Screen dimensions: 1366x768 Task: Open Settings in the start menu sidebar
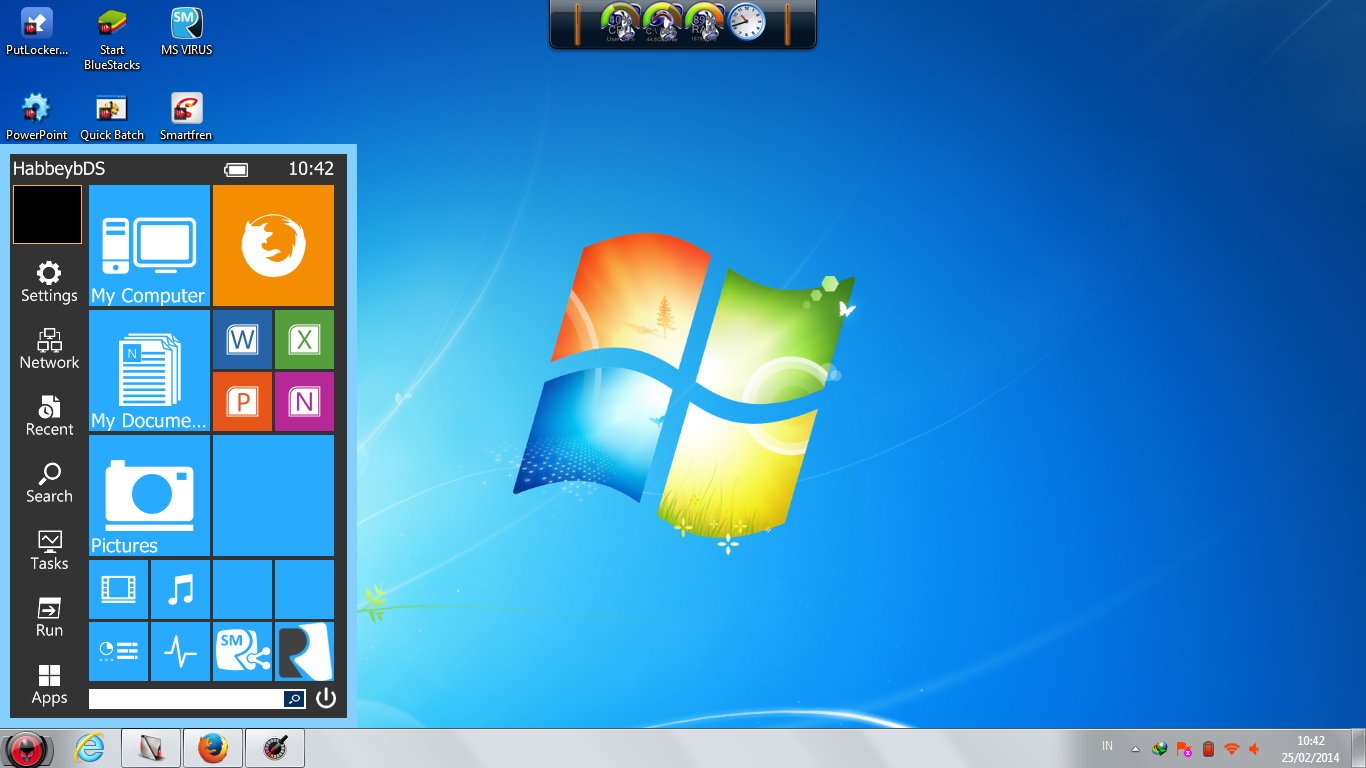49,282
